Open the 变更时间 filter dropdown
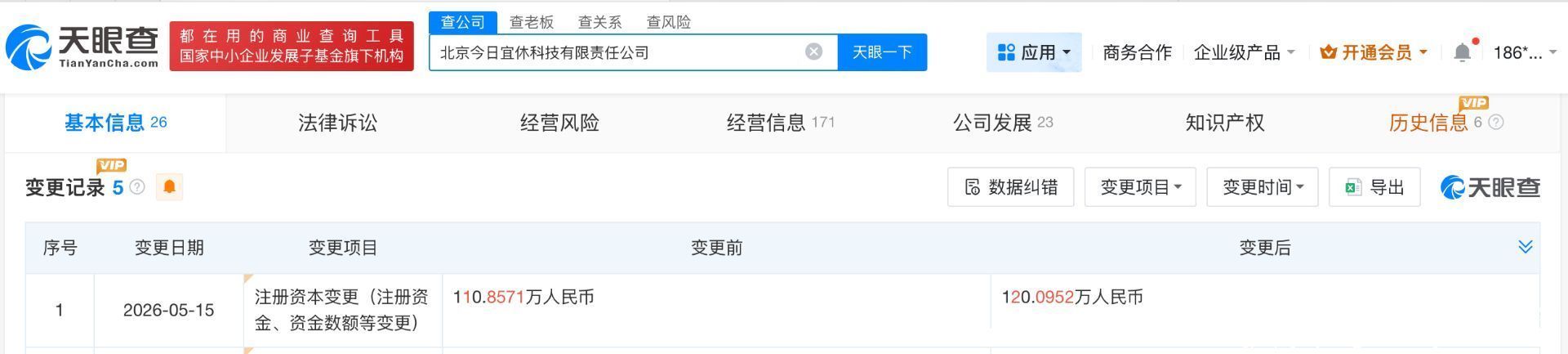This screenshot has height=354, width=1568. point(1262,187)
